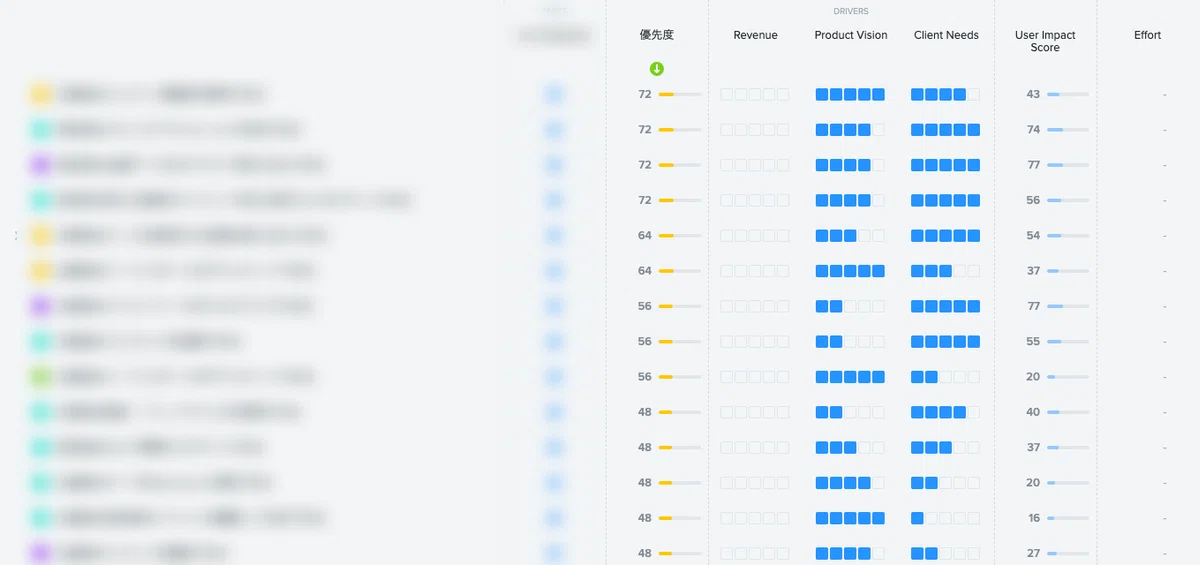This screenshot has width=1200, height=565.
Task: Click the priority value 64 in the row scoring 54
Action: pyautogui.click(x=645, y=236)
